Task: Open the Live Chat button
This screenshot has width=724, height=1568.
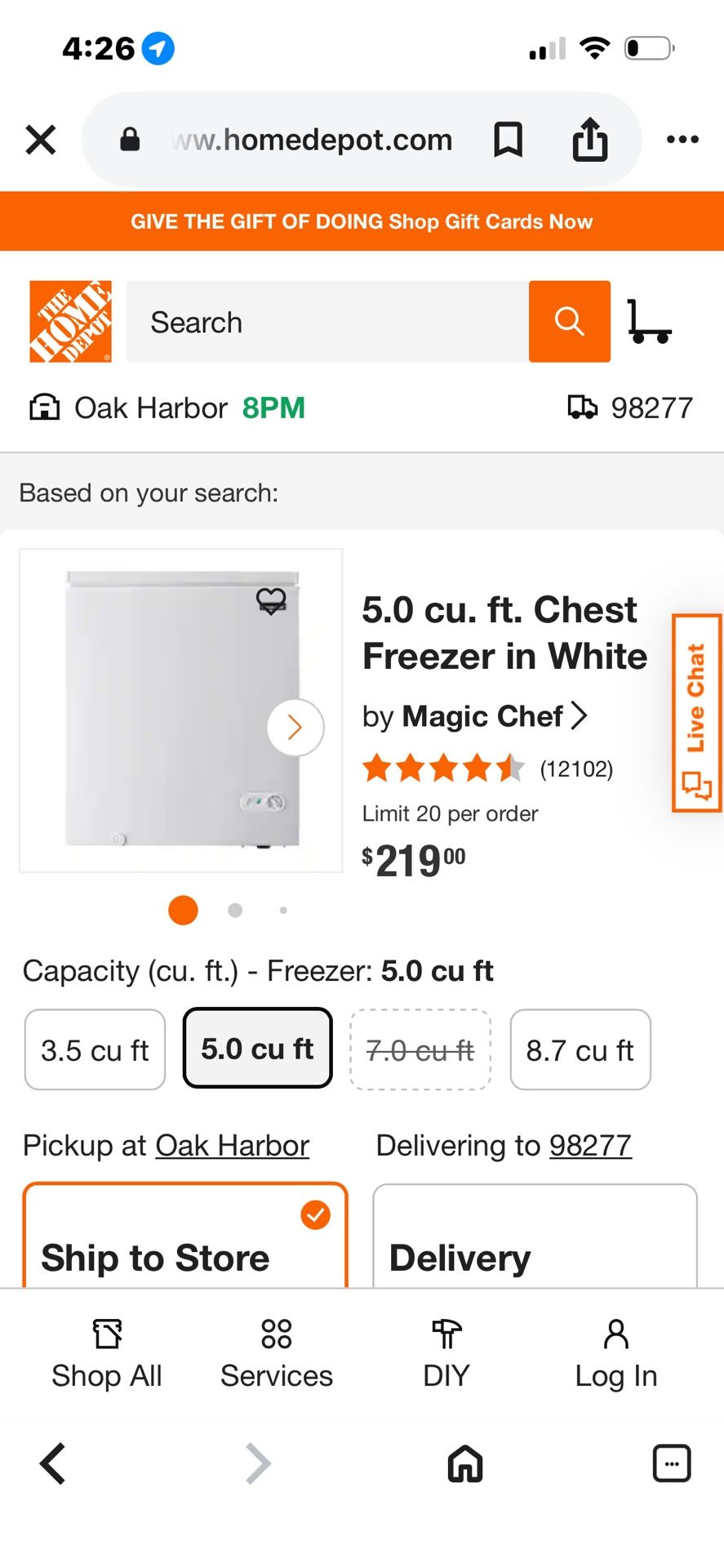Action: click(x=696, y=713)
